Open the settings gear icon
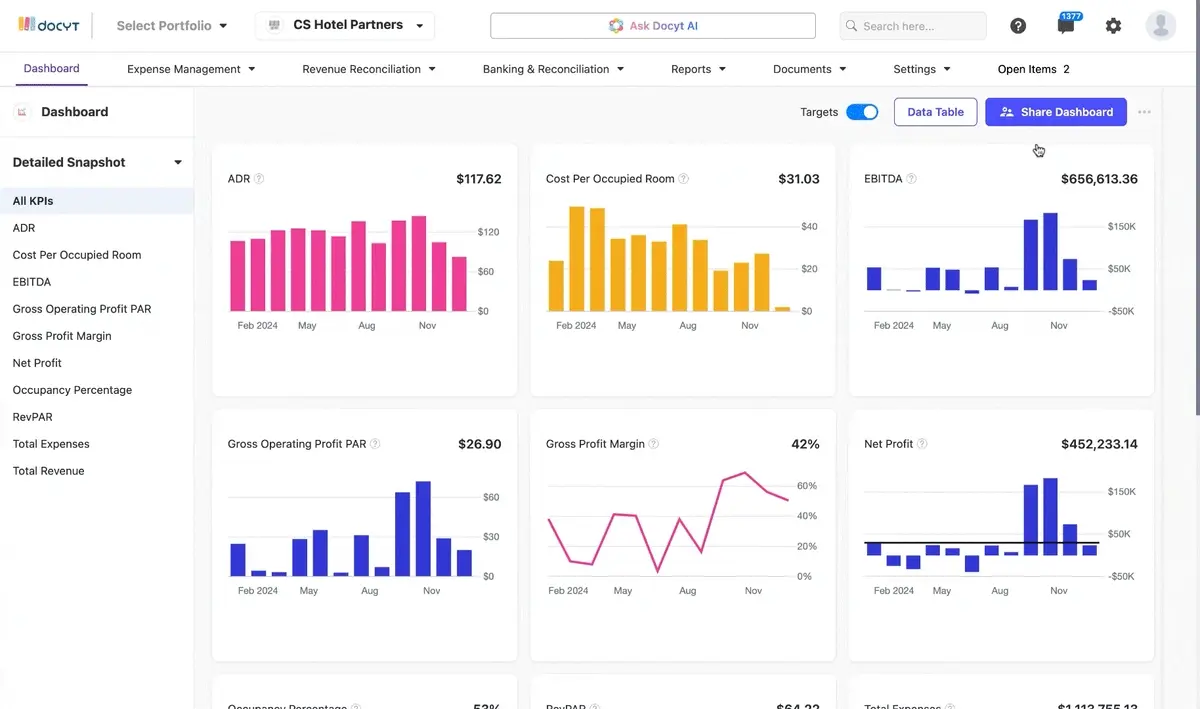Viewport: 1200px width, 709px height. click(1113, 26)
